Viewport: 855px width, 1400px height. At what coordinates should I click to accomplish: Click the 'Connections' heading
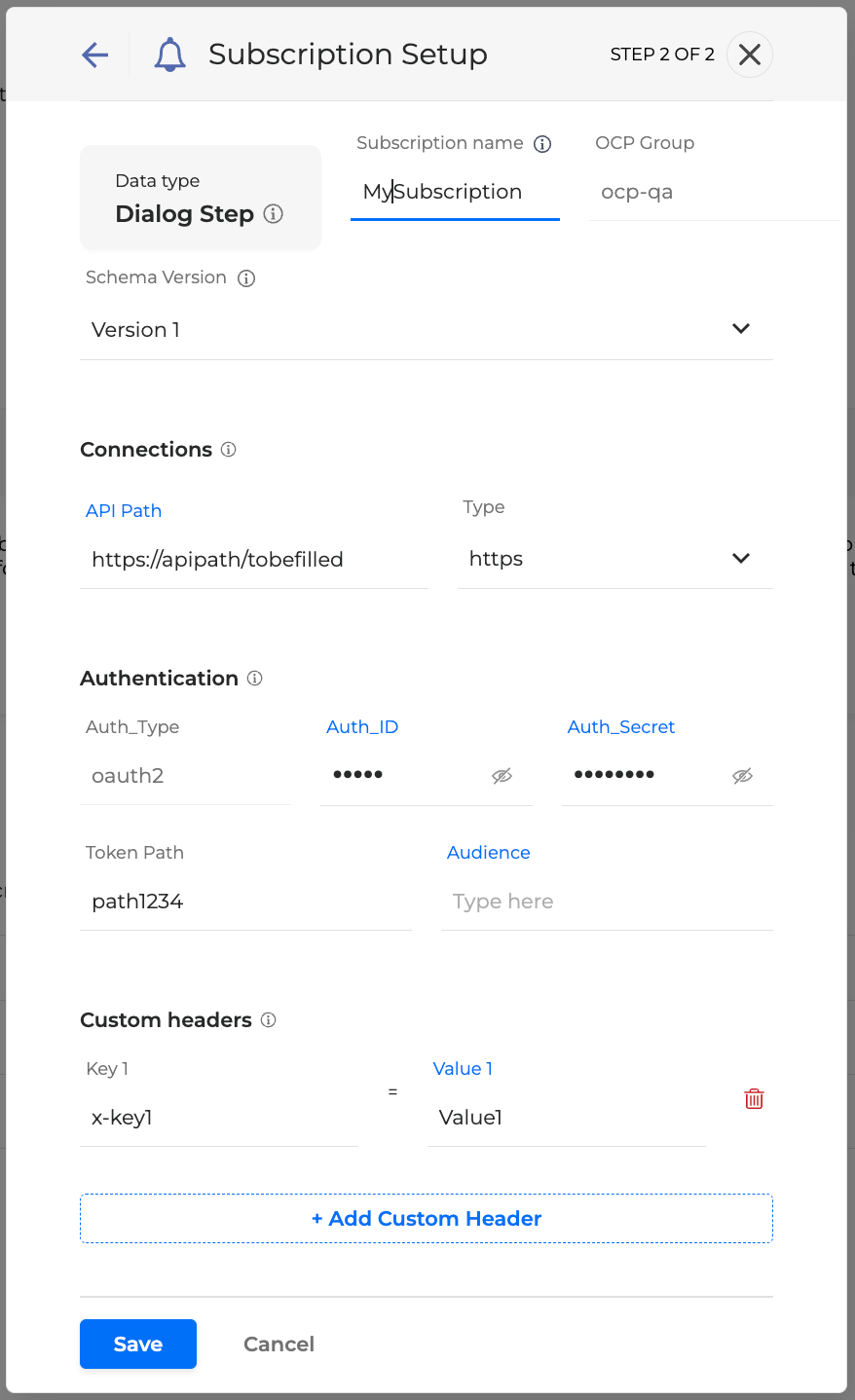tap(146, 450)
